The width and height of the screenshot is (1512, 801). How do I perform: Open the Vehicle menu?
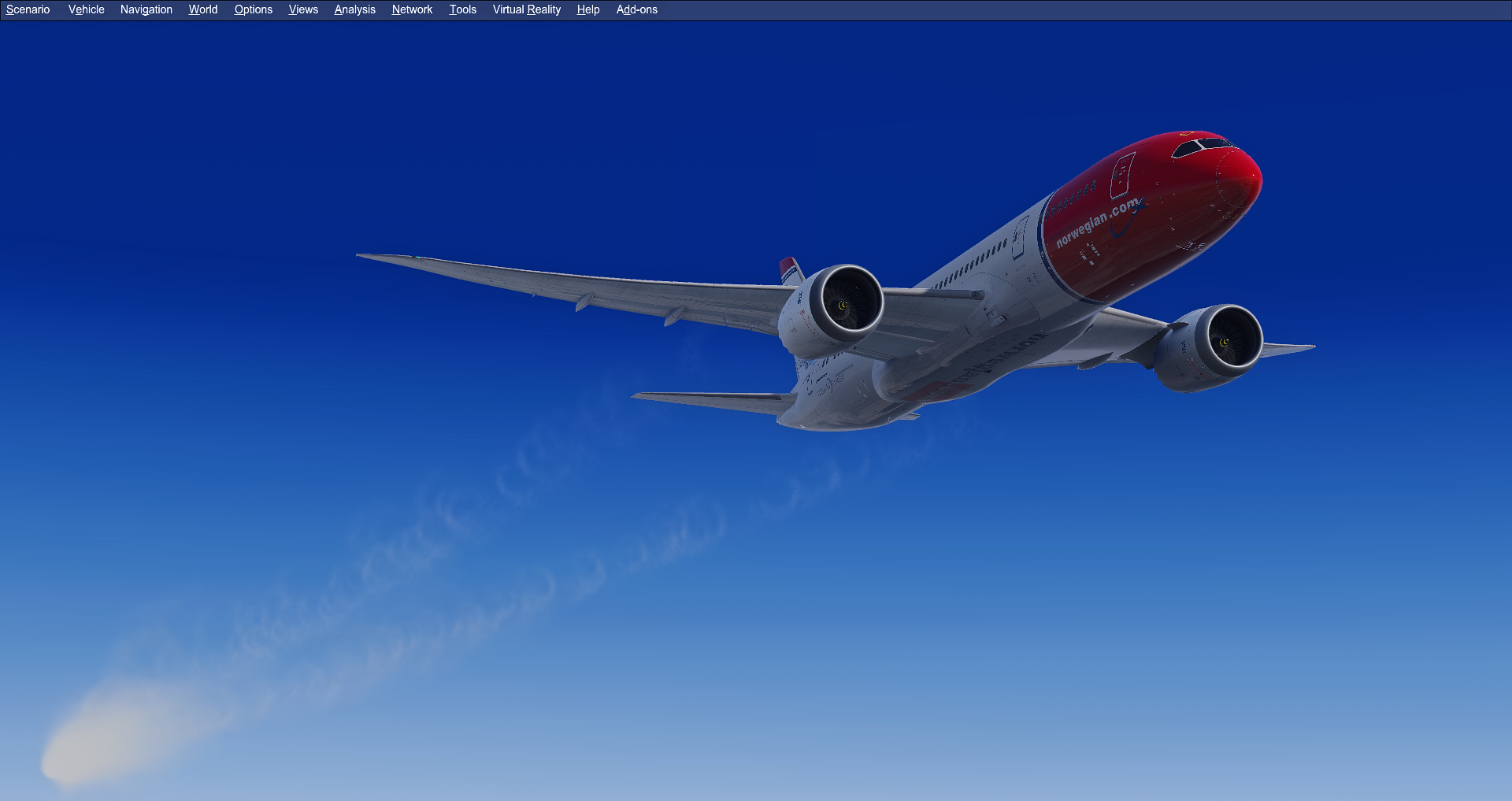[x=86, y=9]
